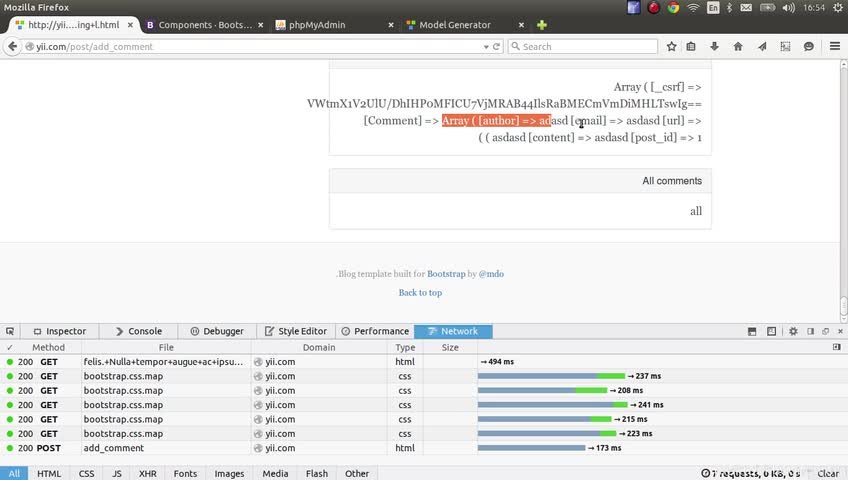The width and height of the screenshot is (848, 480).
Task: Switch to the Console tab
Action: [x=139, y=331]
